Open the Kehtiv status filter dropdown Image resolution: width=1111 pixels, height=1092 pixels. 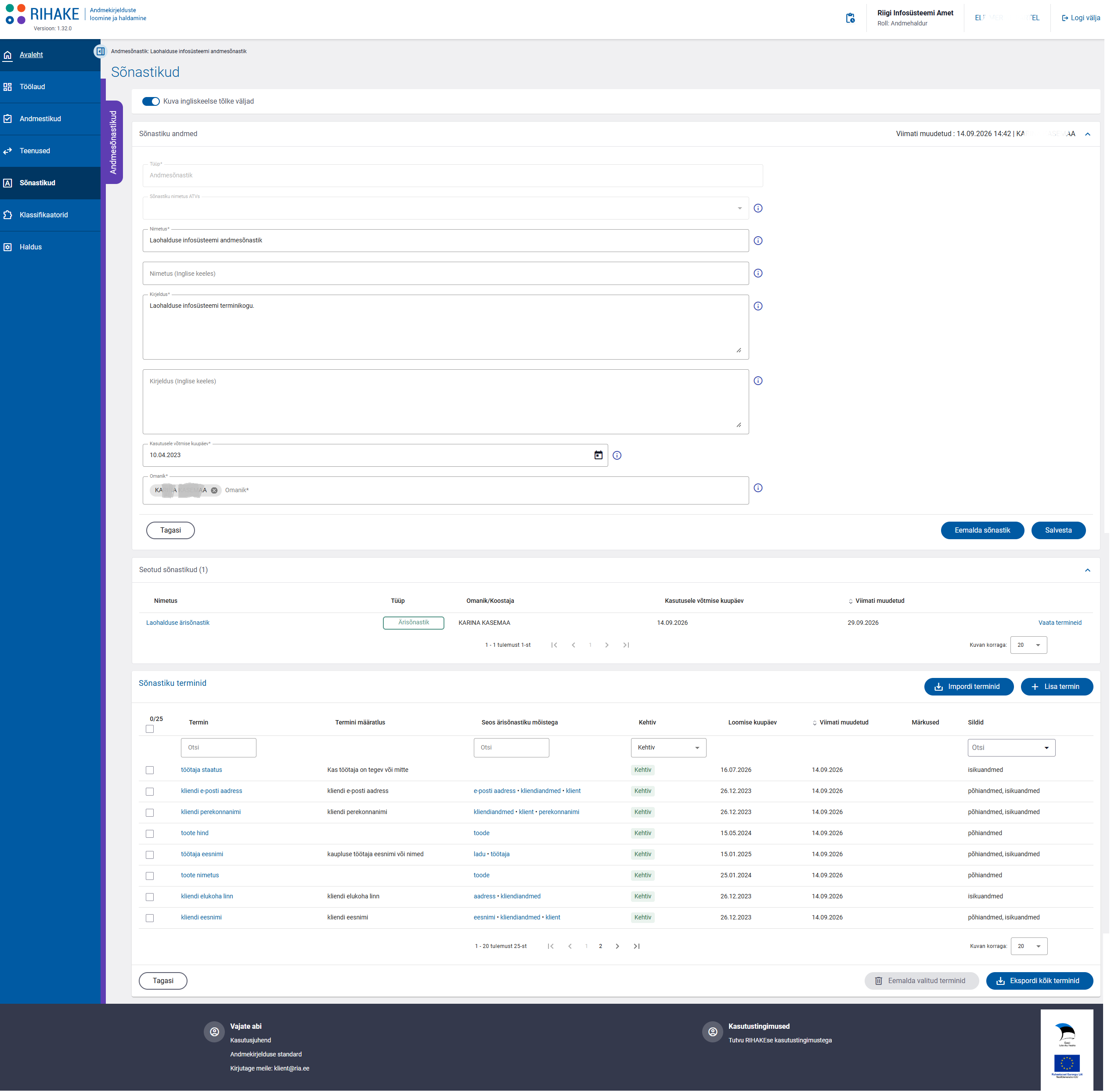point(669,748)
